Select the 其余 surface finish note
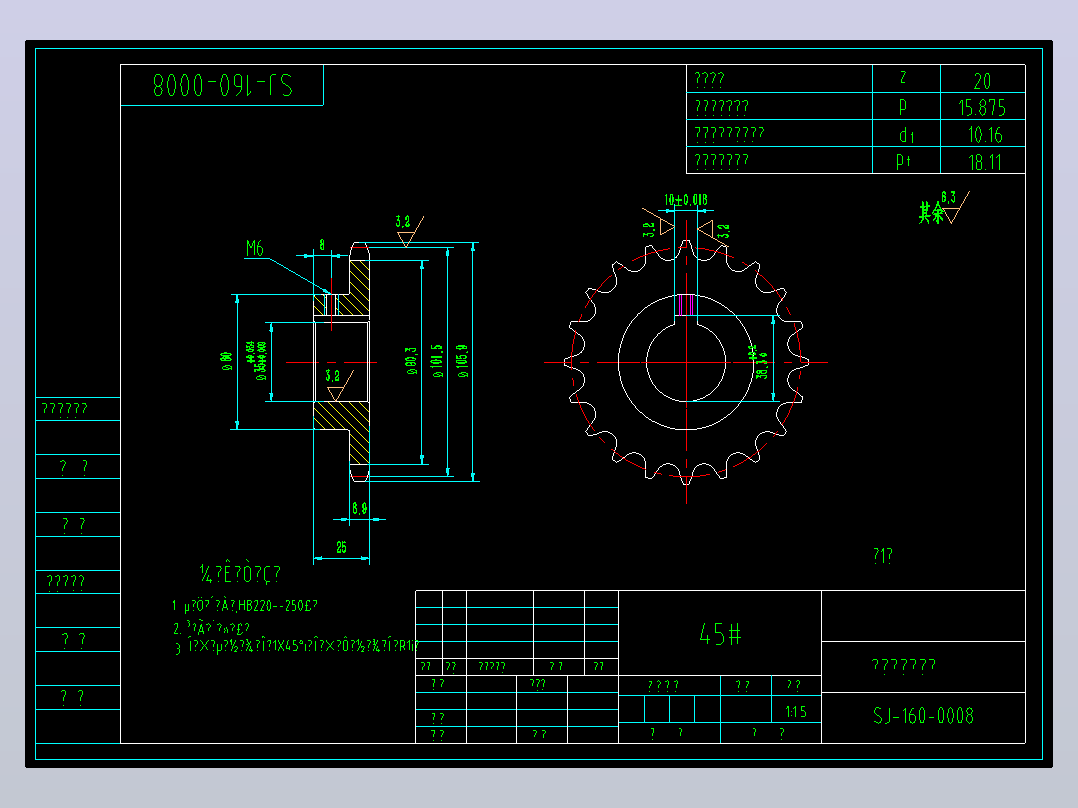1078x808 pixels. [x=932, y=213]
